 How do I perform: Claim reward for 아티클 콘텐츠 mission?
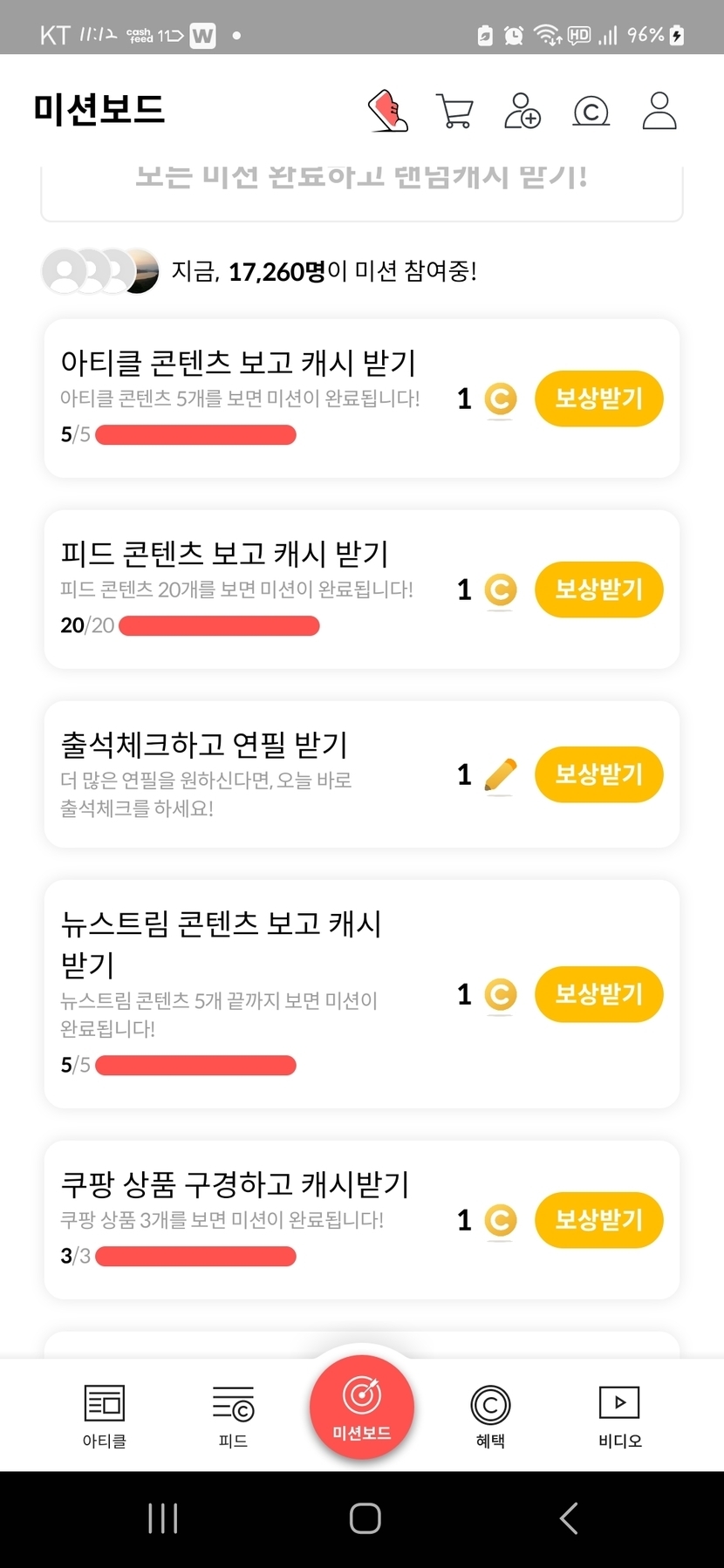click(x=598, y=399)
